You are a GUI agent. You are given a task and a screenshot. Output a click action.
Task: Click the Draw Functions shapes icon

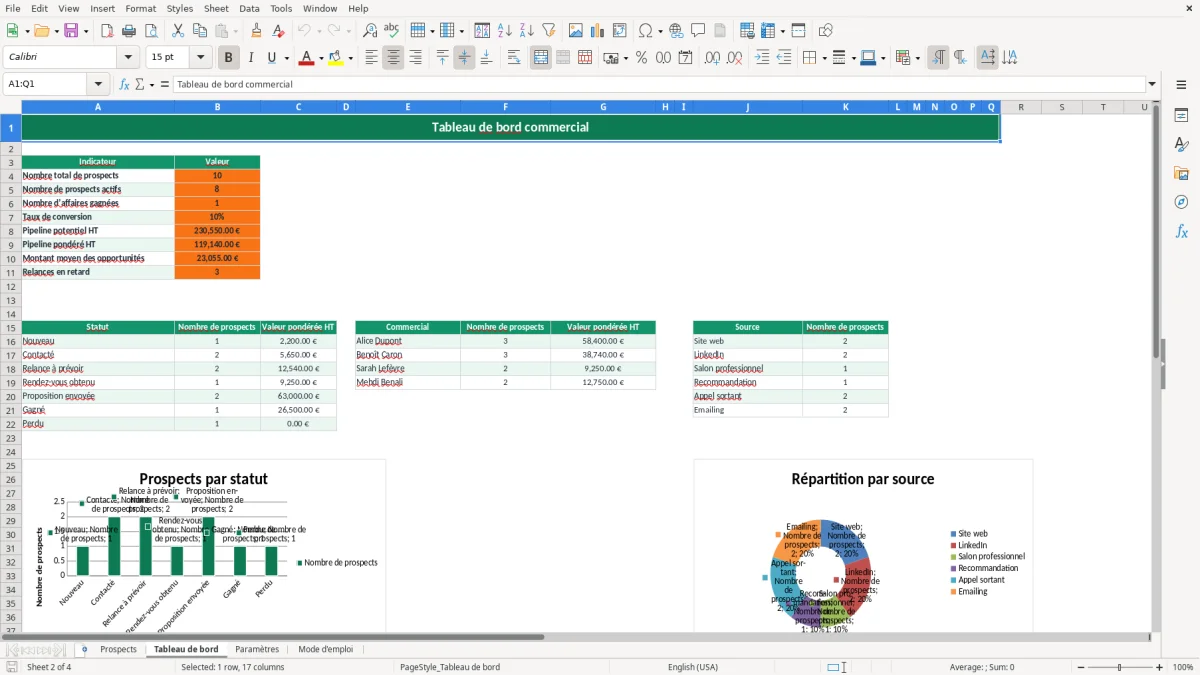(x=826, y=31)
